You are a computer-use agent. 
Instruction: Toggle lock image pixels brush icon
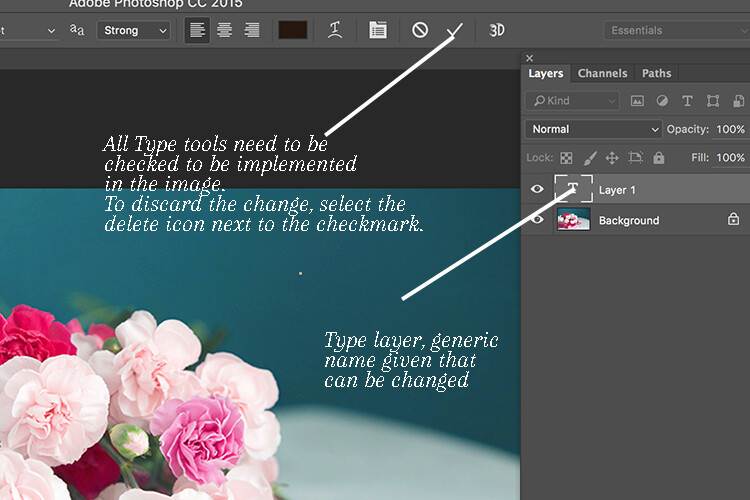(590, 158)
